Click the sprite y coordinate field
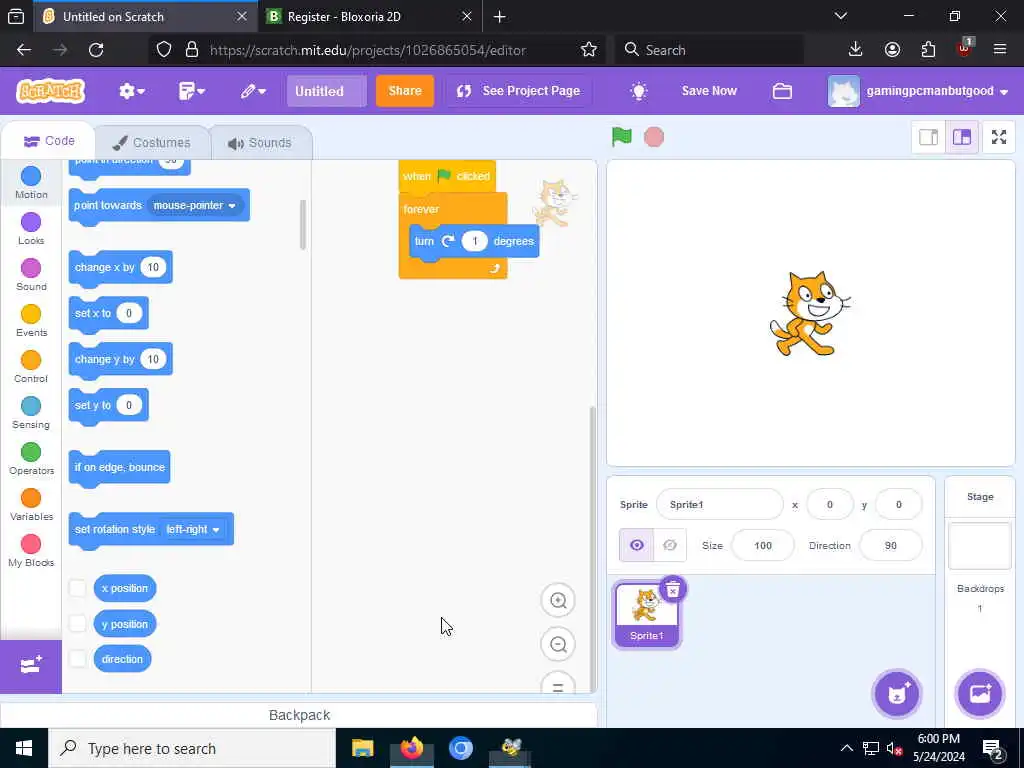Viewport: 1024px width, 768px height. click(899, 504)
